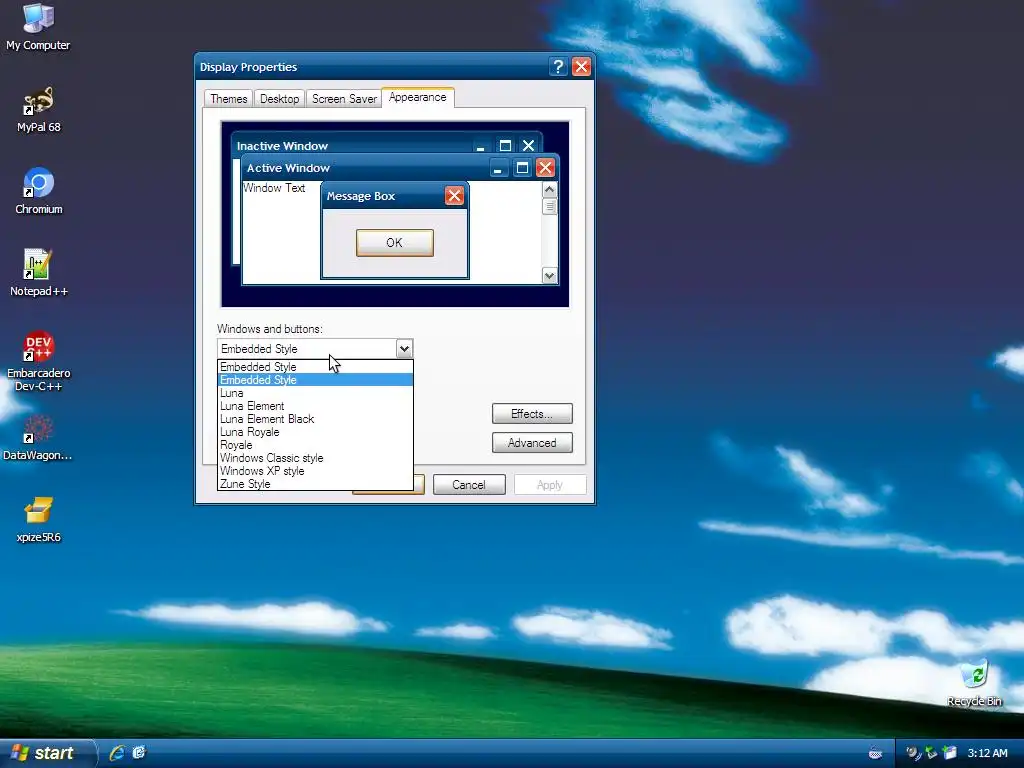Switch to the Screen Saver tab
Viewport: 1024px width, 768px height.
tap(344, 99)
